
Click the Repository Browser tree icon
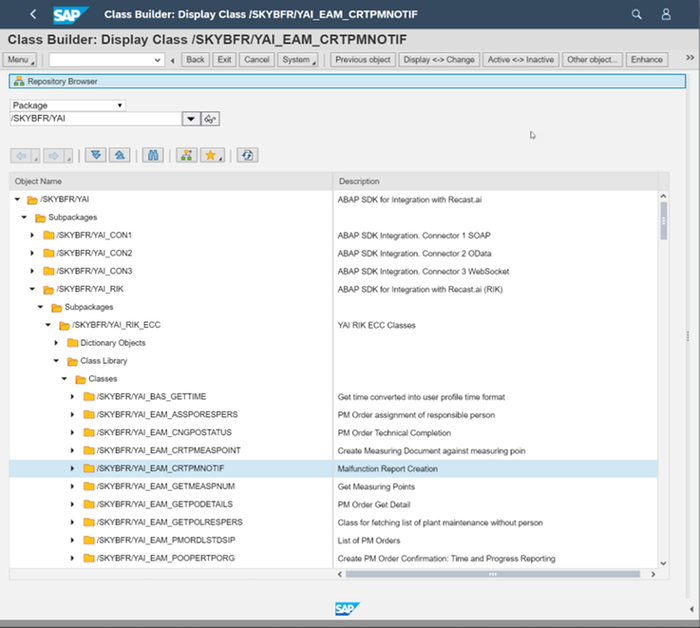coord(19,81)
